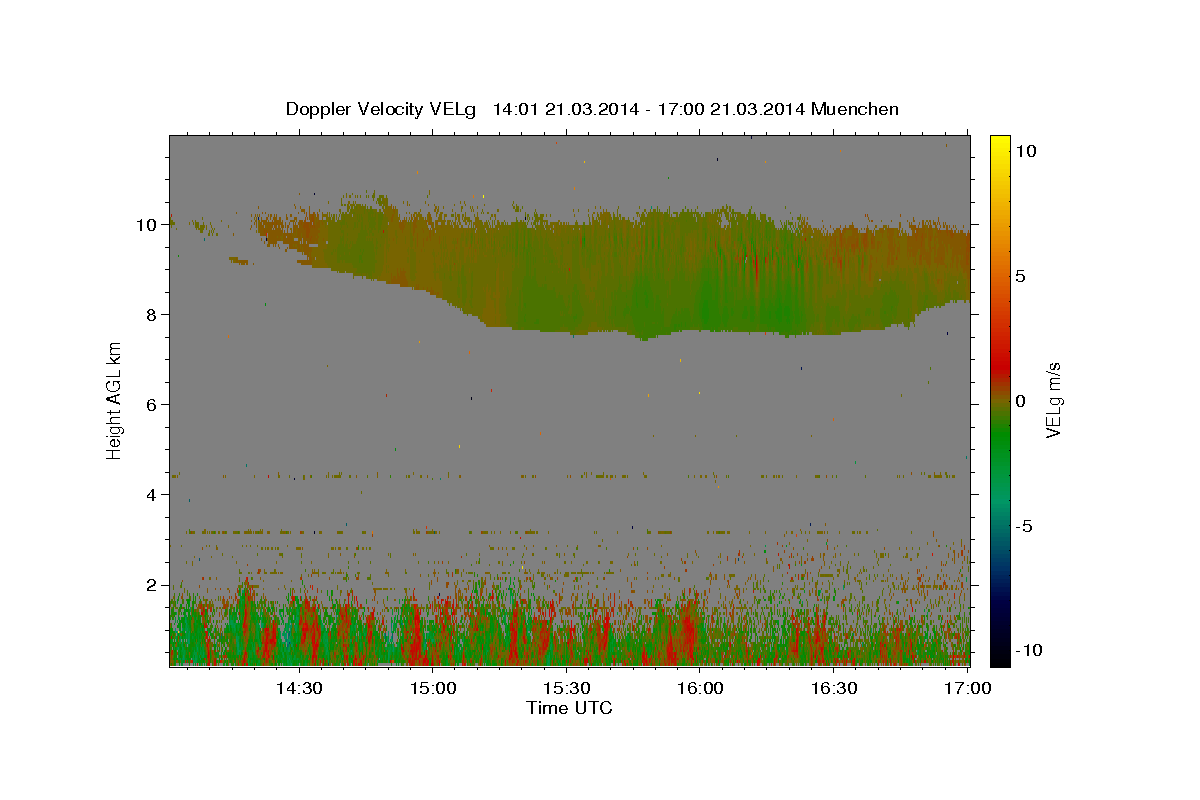1200x800 pixels.
Task: Click the 16:00 time tick label
Action: pyautogui.click(x=701, y=688)
